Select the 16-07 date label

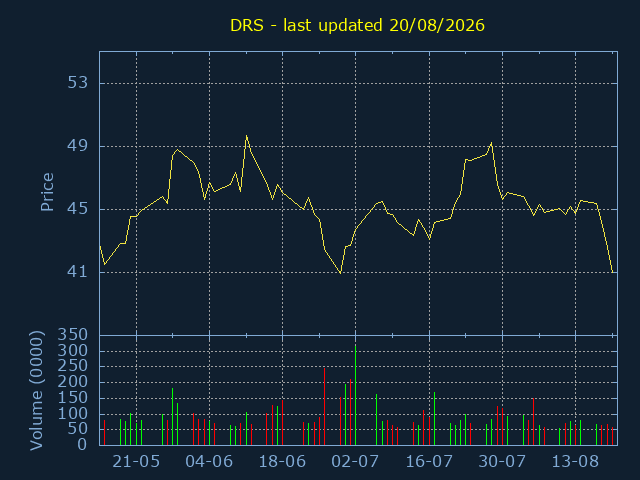pyautogui.click(x=429, y=462)
